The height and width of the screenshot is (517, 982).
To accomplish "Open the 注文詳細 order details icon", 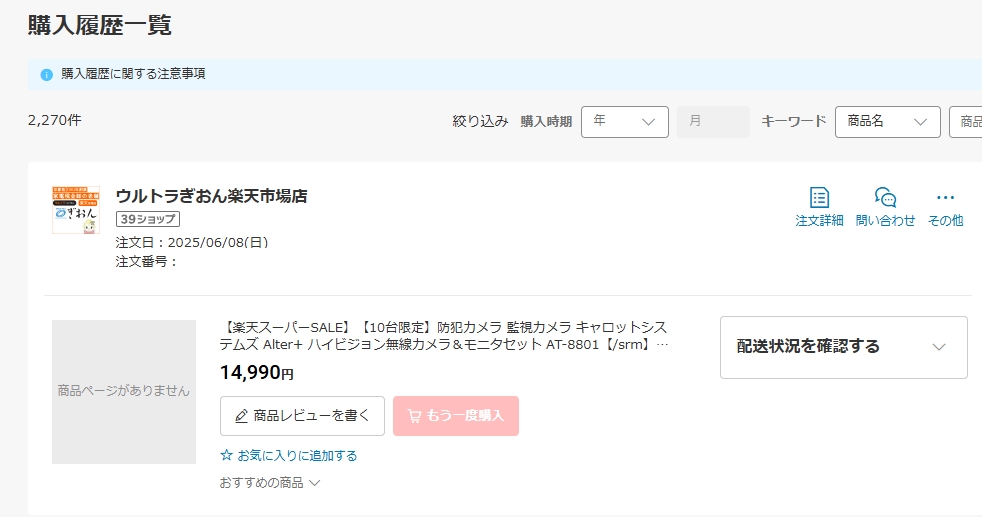I will click(x=819, y=198).
